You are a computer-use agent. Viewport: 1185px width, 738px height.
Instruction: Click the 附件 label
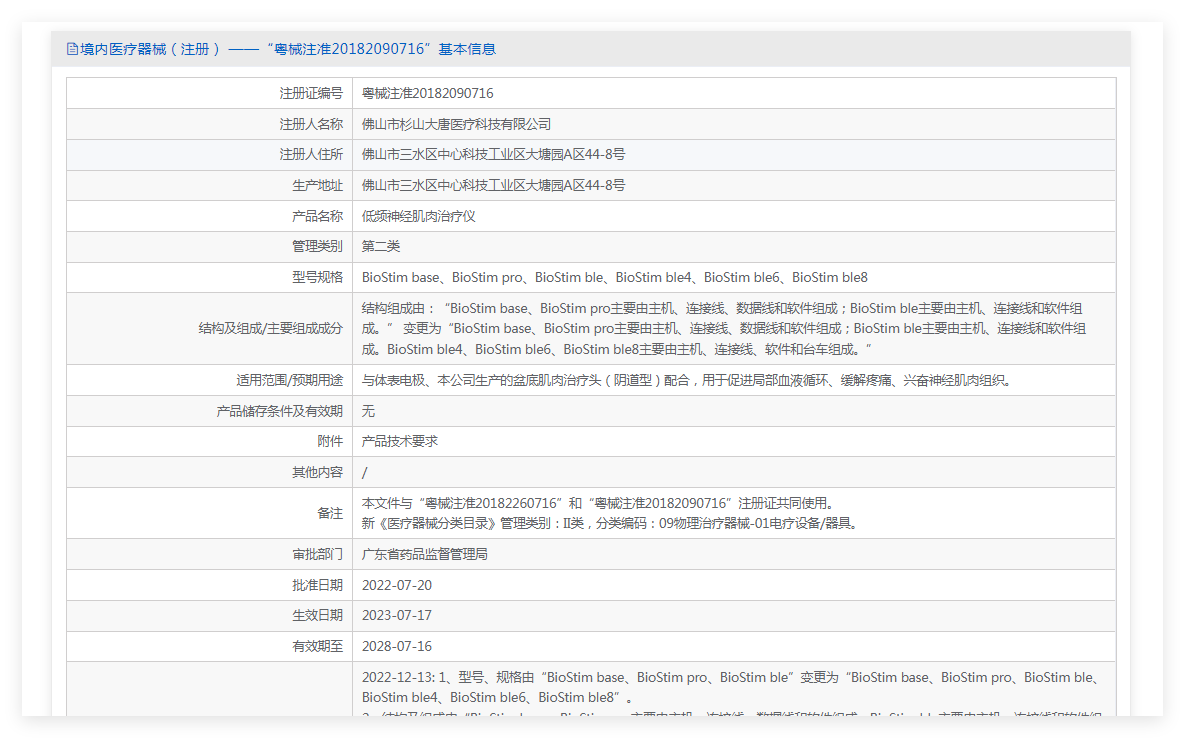(330, 441)
